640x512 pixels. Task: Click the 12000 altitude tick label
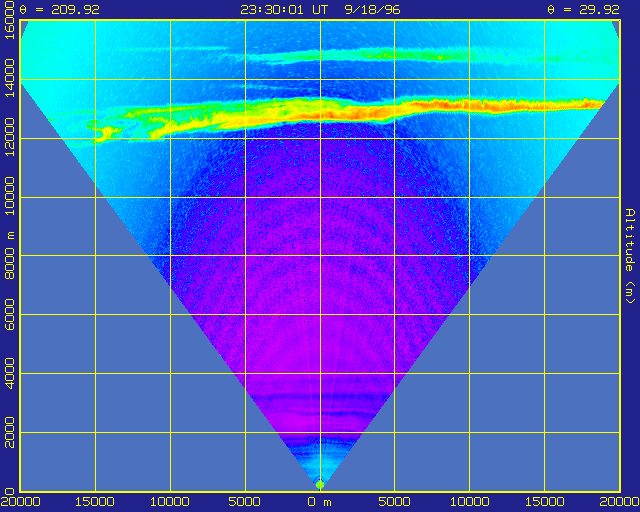9,137
